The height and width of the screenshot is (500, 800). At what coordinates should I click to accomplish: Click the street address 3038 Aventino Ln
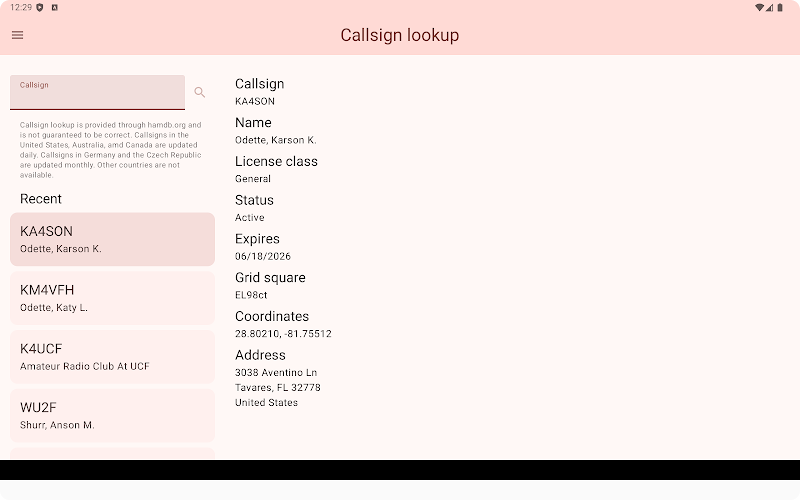[x=276, y=373]
